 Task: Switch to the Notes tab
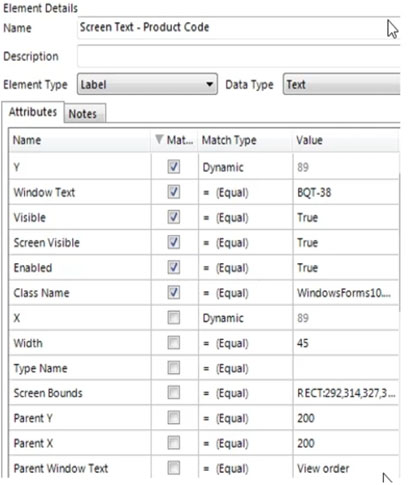coord(85,114)
